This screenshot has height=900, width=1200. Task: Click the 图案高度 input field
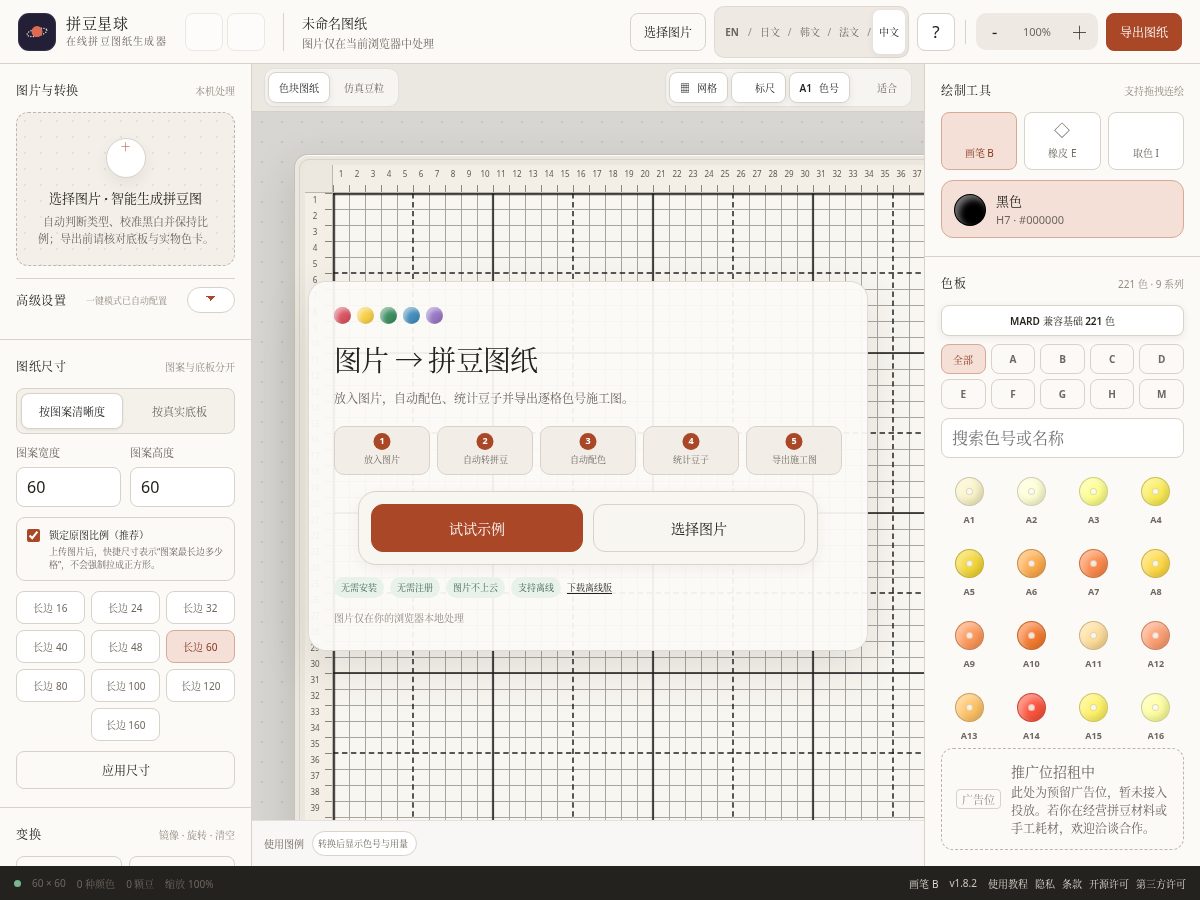click(182, 487)
